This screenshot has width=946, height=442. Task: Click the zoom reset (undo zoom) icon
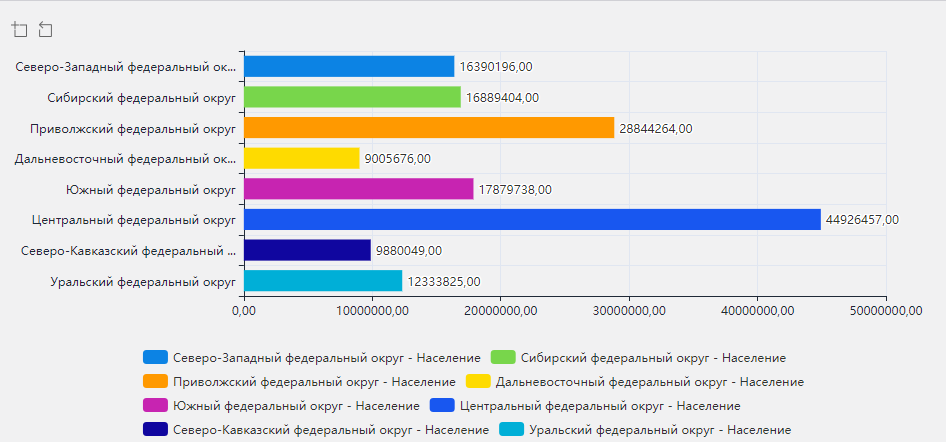(45, 30)
